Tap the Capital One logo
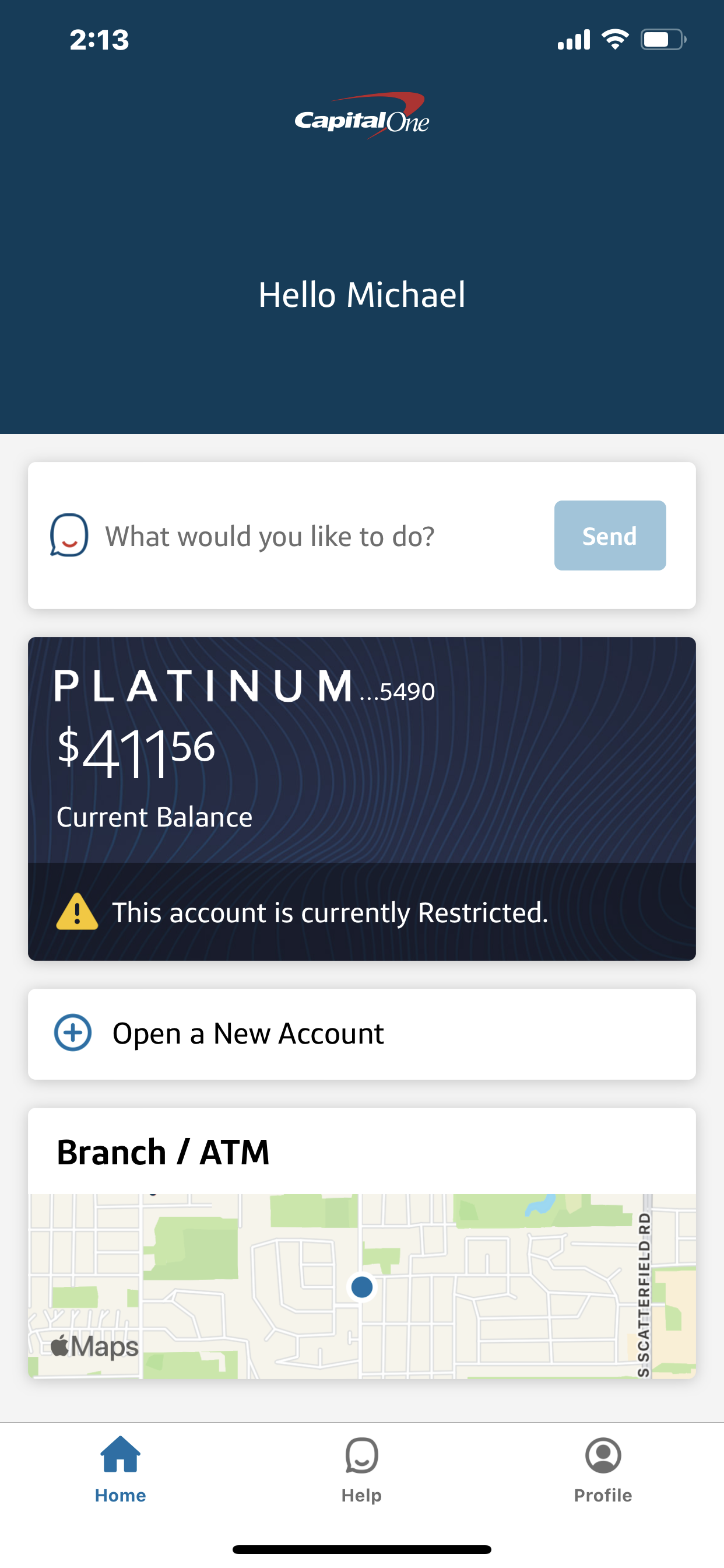This screenshot has width=724, height=1568. (x=362, y=116)
